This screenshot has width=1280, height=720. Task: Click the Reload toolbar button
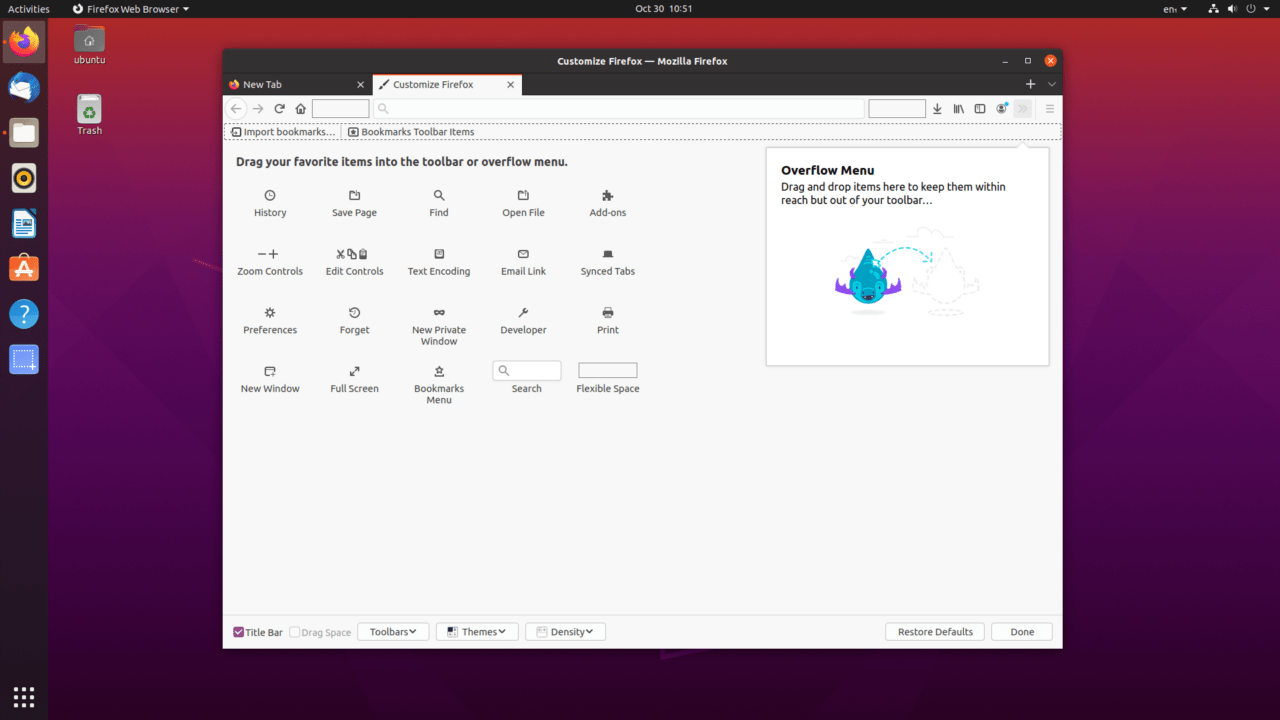[279, 109]
